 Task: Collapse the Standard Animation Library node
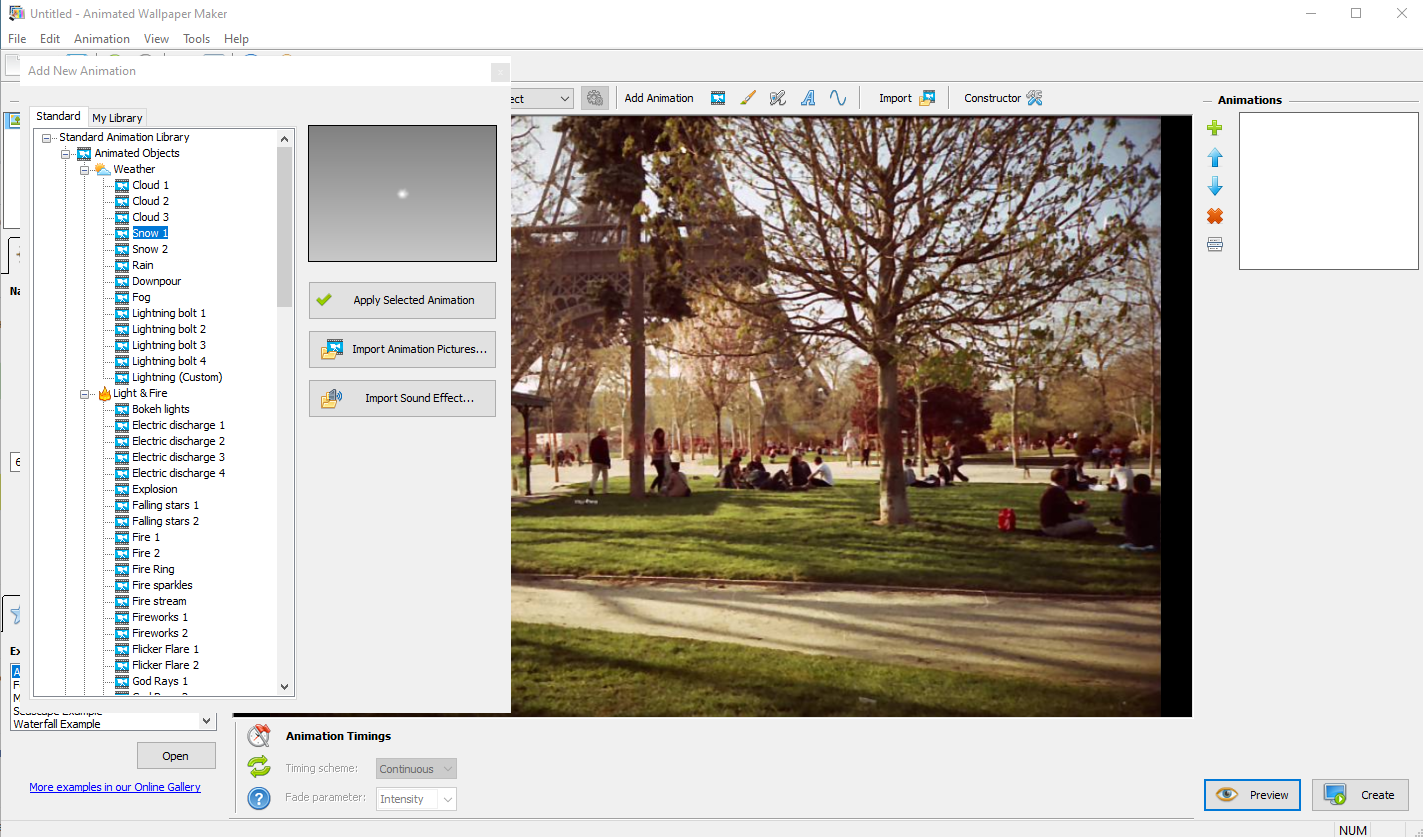47,137
